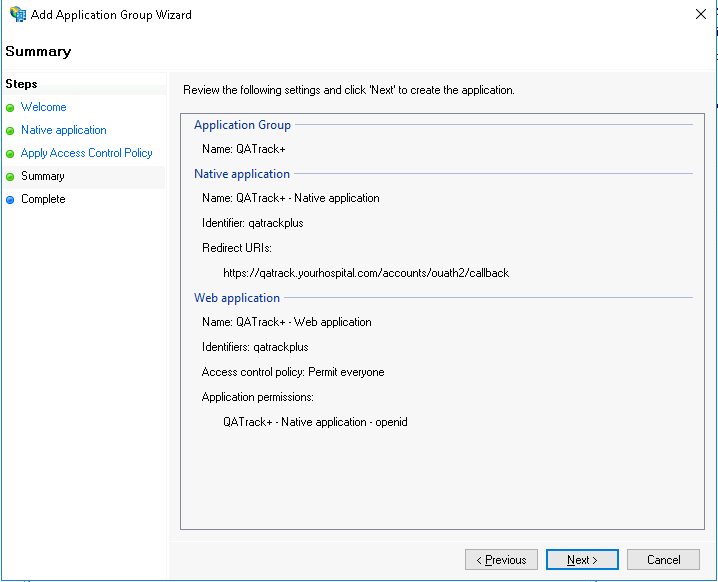Click green bullet beside Summary step
The height and width of the screenshot is (582, 718).
point(10,177)
